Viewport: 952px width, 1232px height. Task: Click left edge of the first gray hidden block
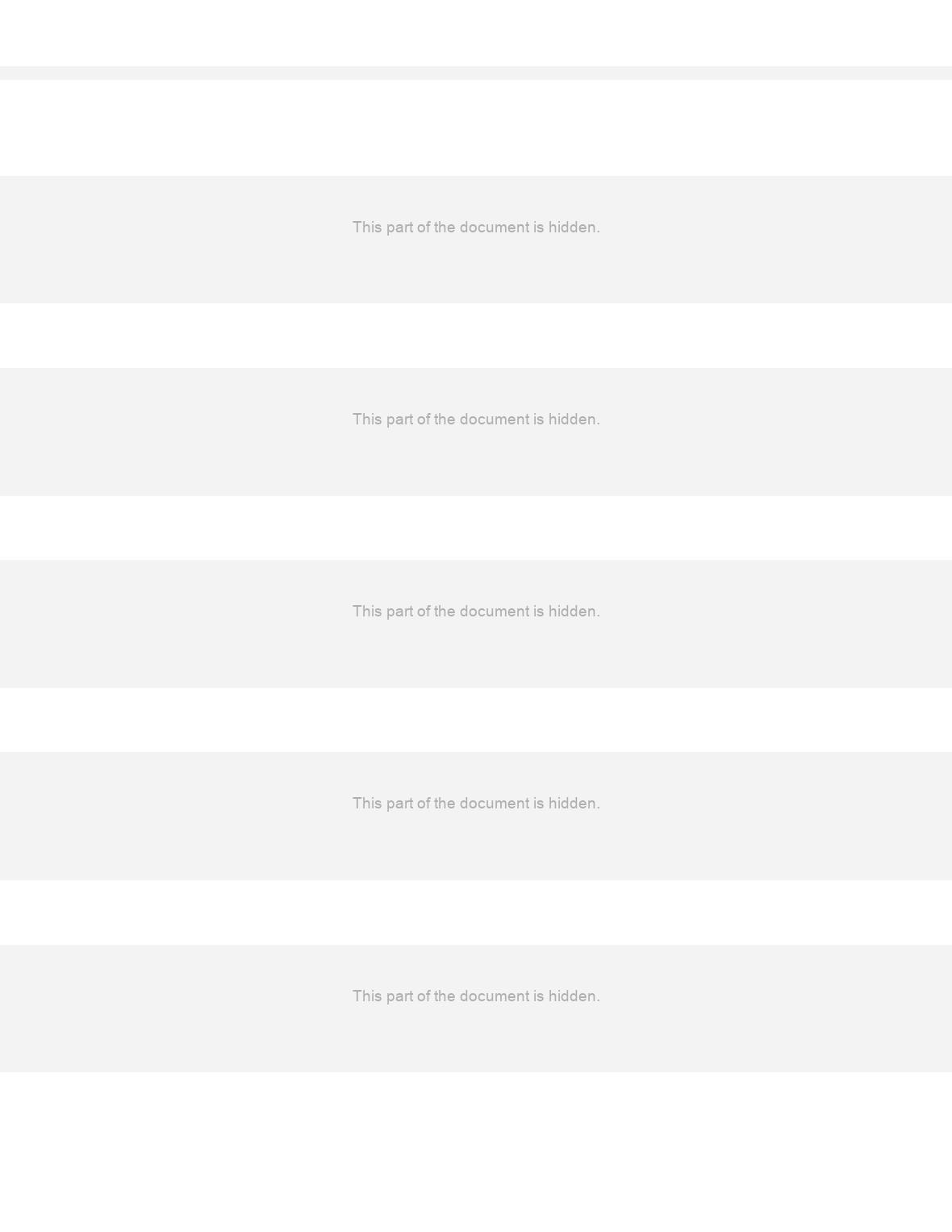pos(3,240)
